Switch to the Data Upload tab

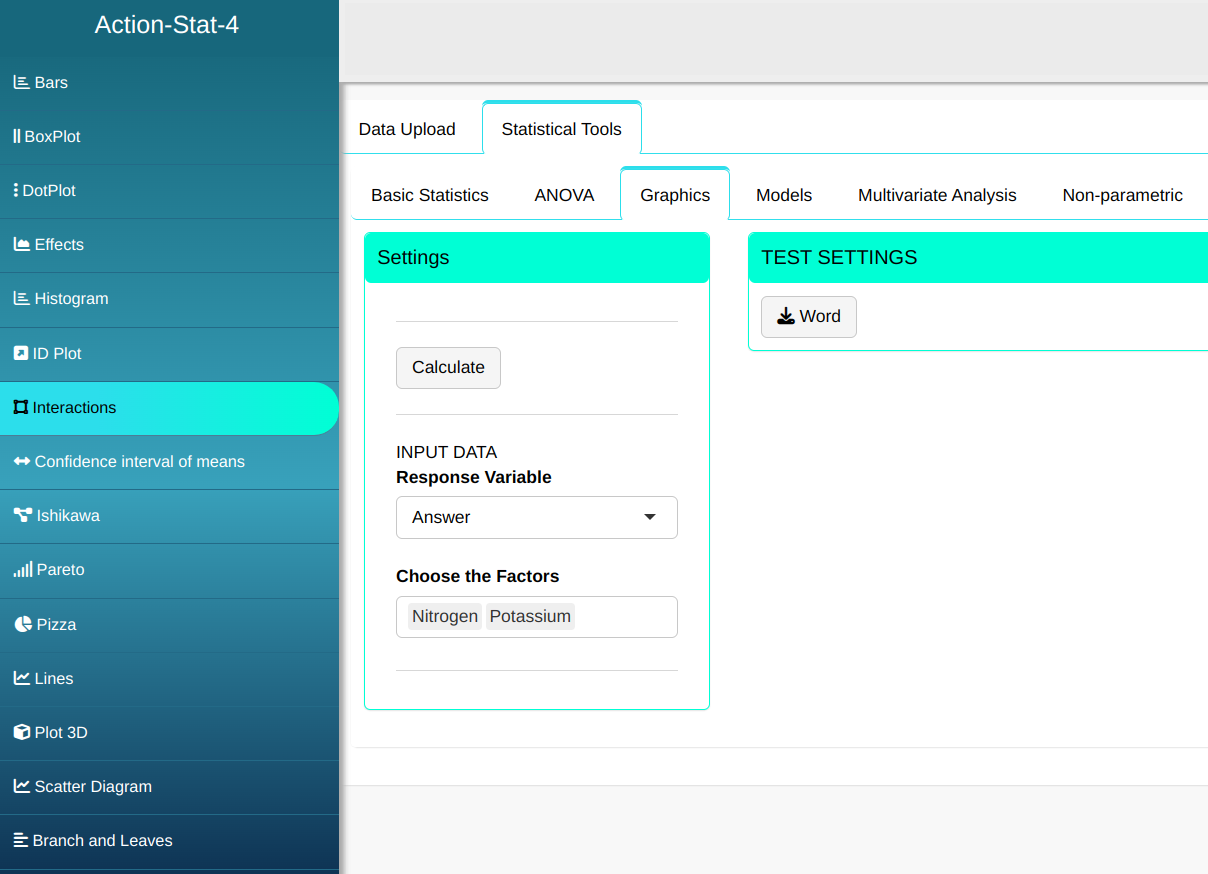[407, 129]
